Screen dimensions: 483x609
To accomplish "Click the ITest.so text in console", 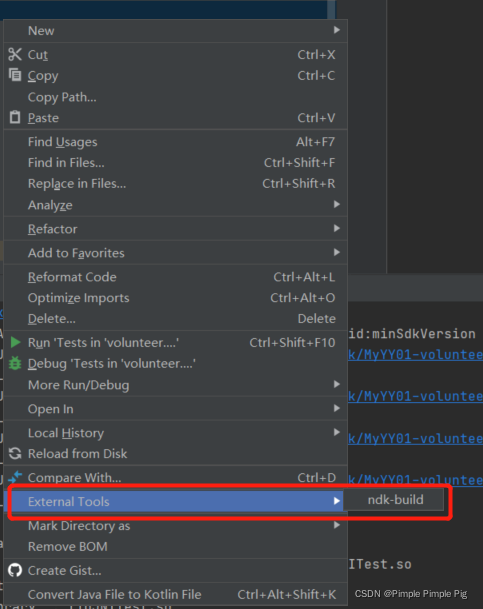I will tap(380, 564).
